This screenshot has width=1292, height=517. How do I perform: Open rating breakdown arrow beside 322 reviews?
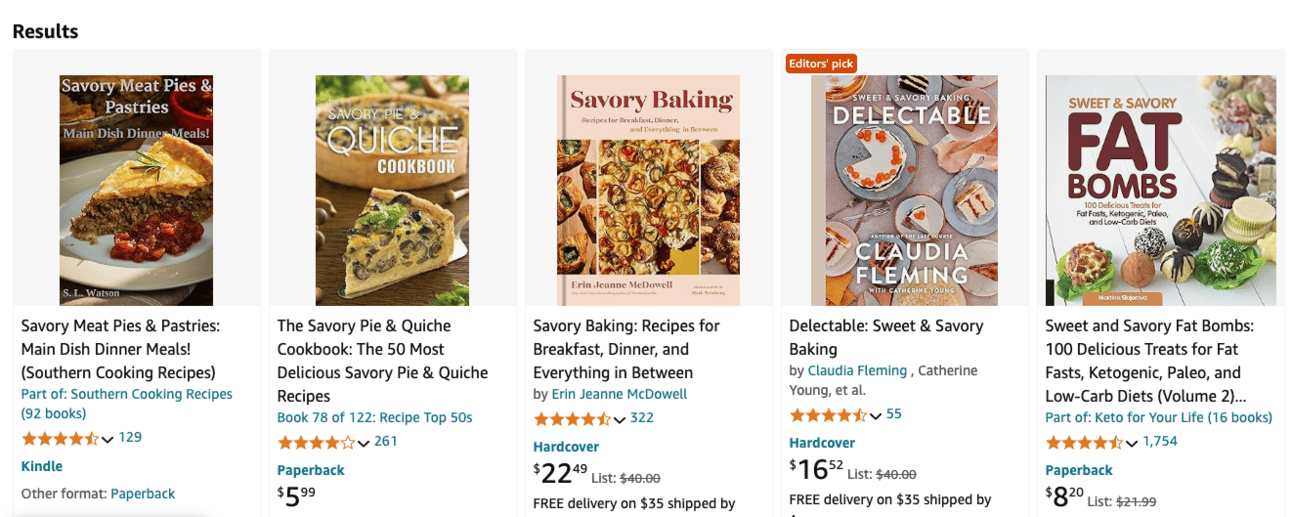620,419
